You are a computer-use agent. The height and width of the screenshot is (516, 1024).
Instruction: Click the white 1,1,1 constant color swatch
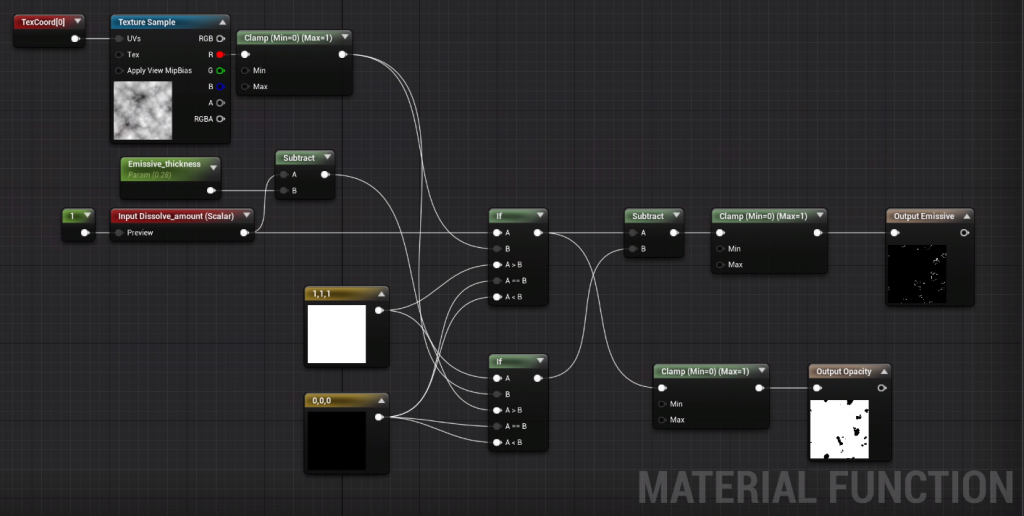pyautogui.click(x=336, y=334)
